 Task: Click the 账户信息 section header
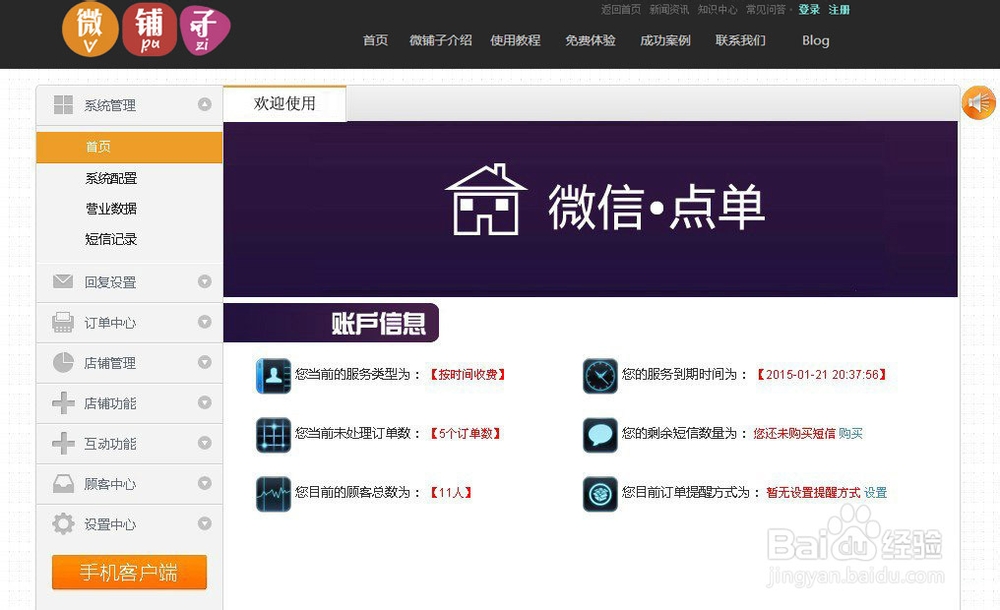(x=331, y=323)
